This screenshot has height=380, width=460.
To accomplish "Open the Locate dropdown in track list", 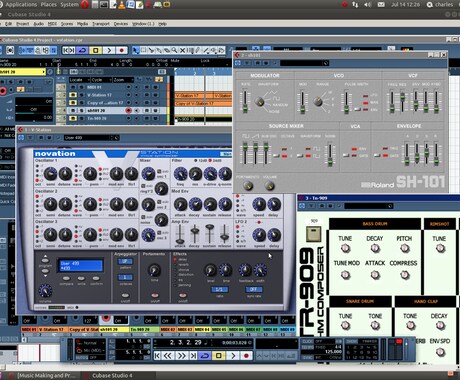I will click(79, 80).
